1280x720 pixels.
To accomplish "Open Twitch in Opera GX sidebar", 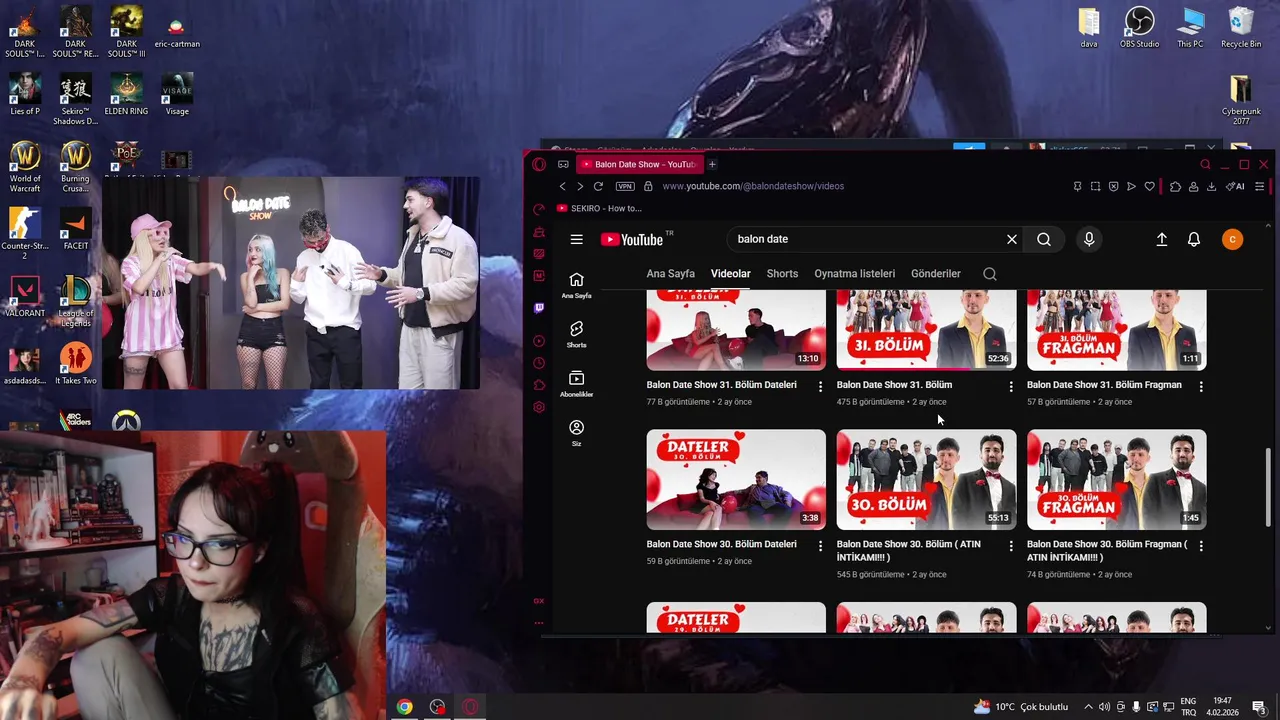I will pos(539,308).
